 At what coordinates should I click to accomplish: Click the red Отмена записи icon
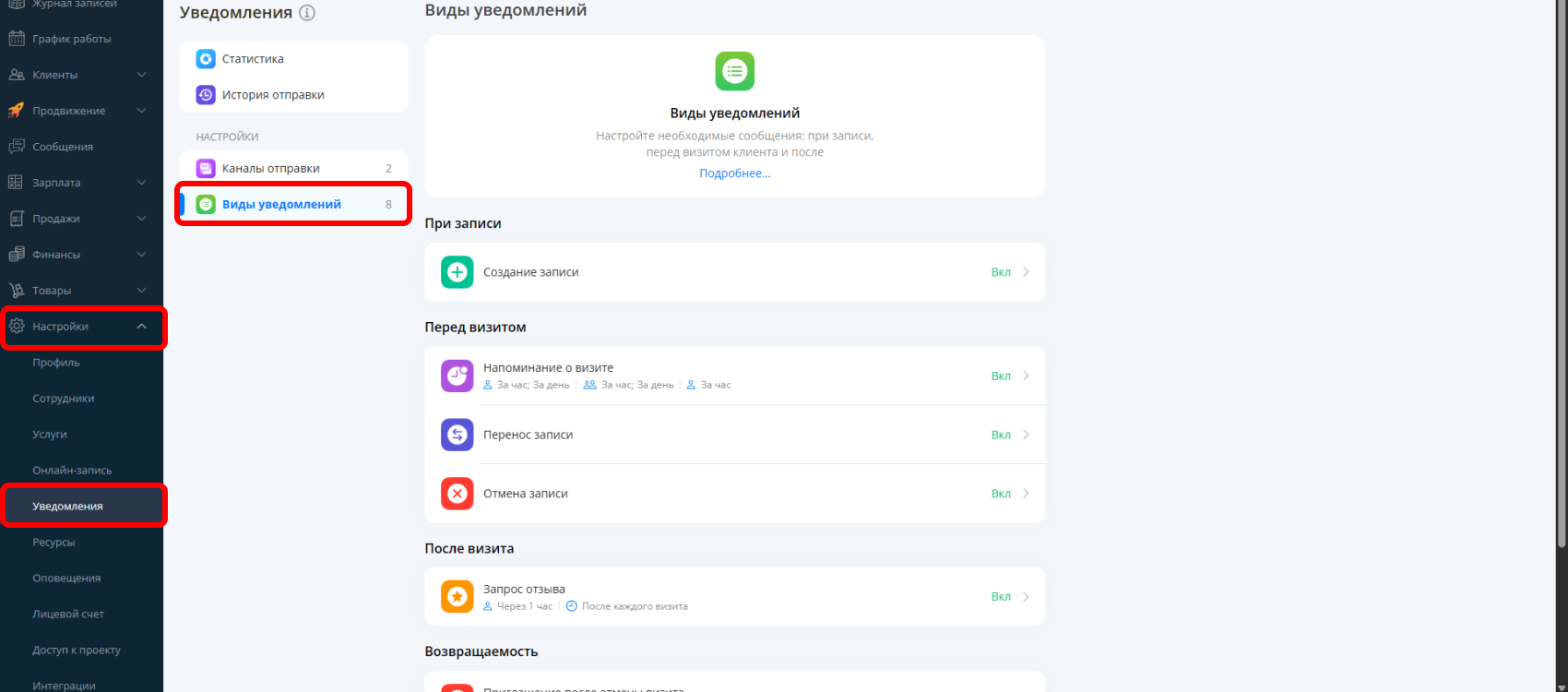click(457, 494)
